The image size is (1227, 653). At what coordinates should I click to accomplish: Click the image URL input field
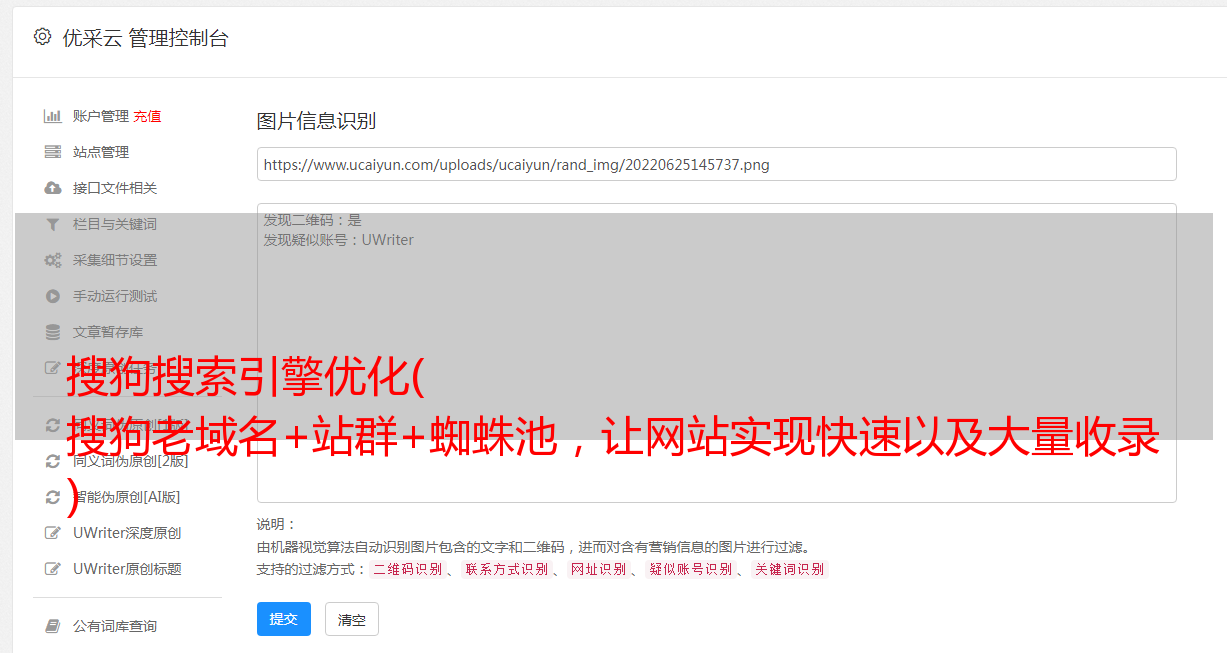coord(716,164)
